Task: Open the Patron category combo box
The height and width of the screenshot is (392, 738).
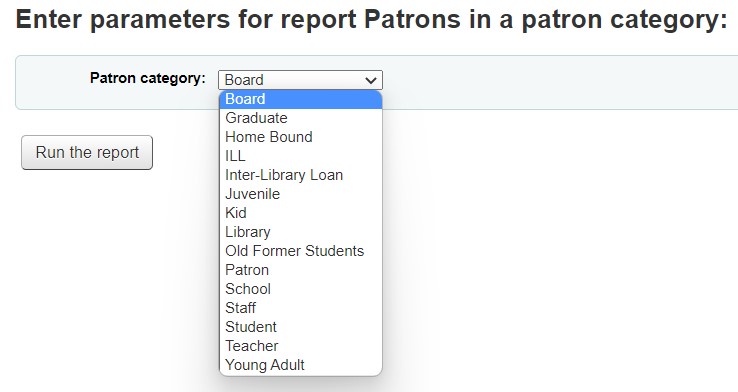Action: pos(300,80)
